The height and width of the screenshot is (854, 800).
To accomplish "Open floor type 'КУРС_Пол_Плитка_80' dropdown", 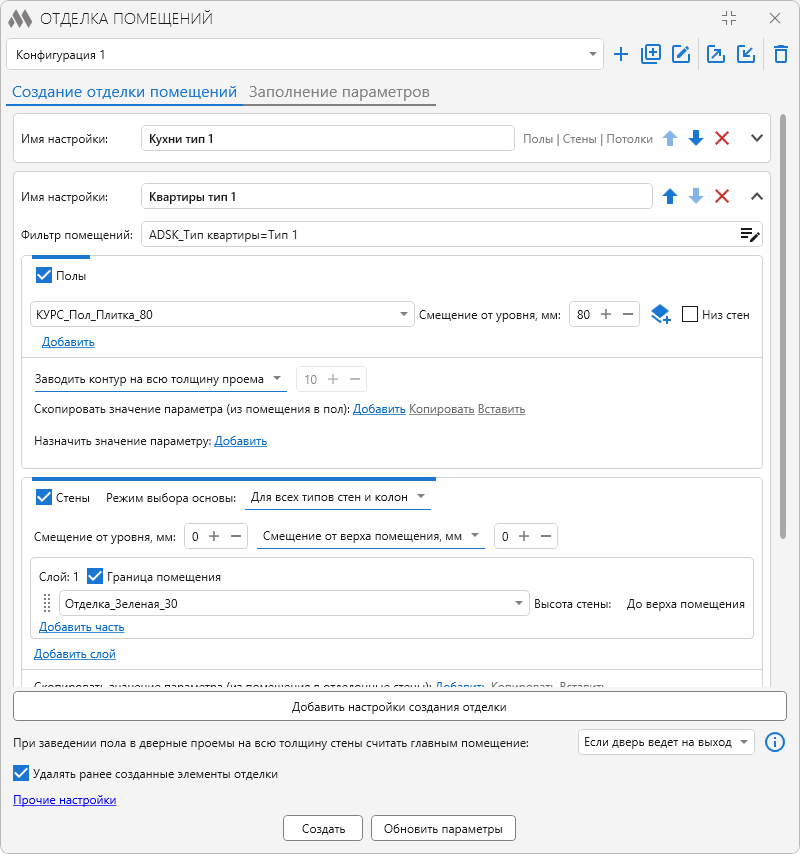I will point(222,314).
